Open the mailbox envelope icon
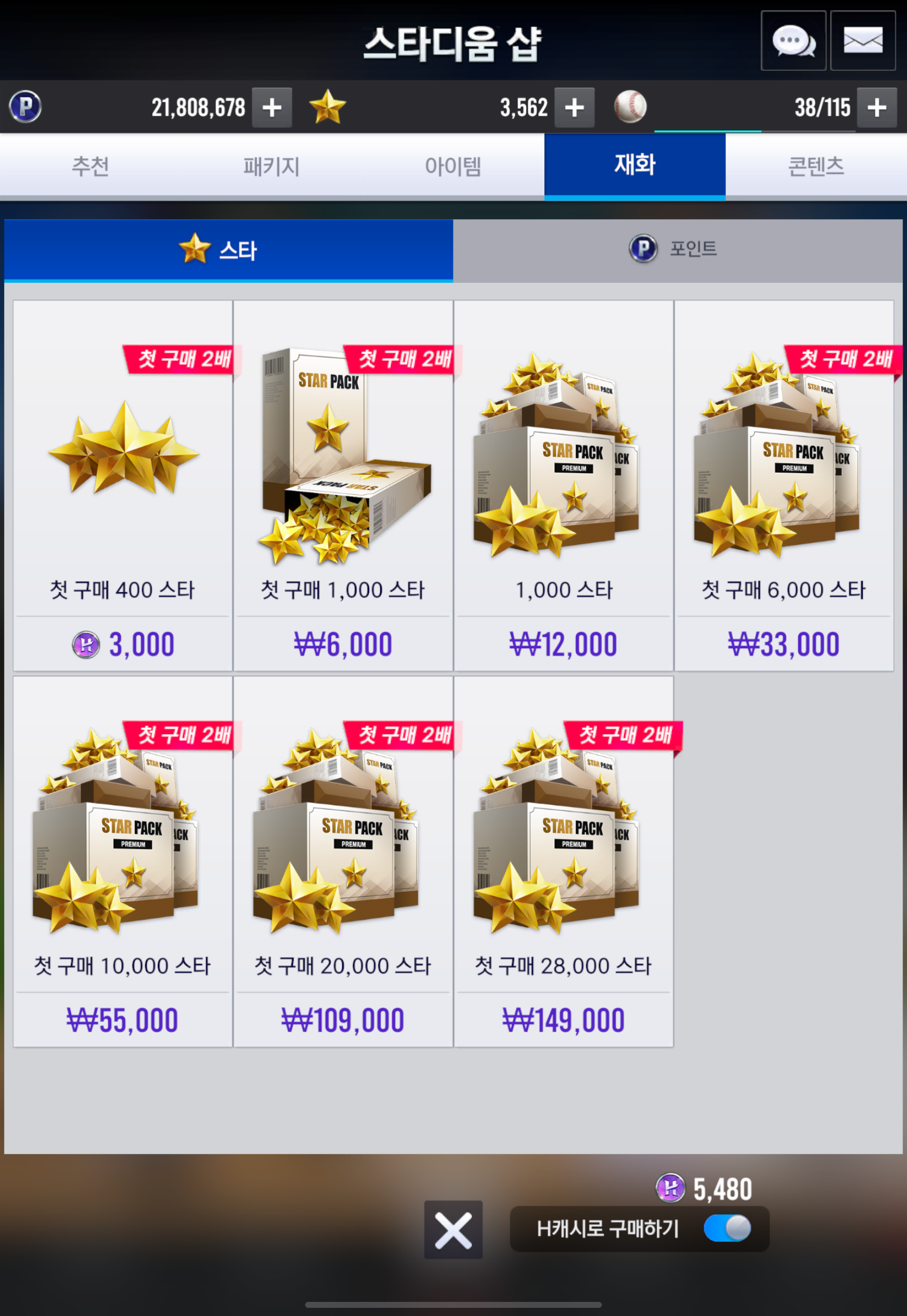 862,41
